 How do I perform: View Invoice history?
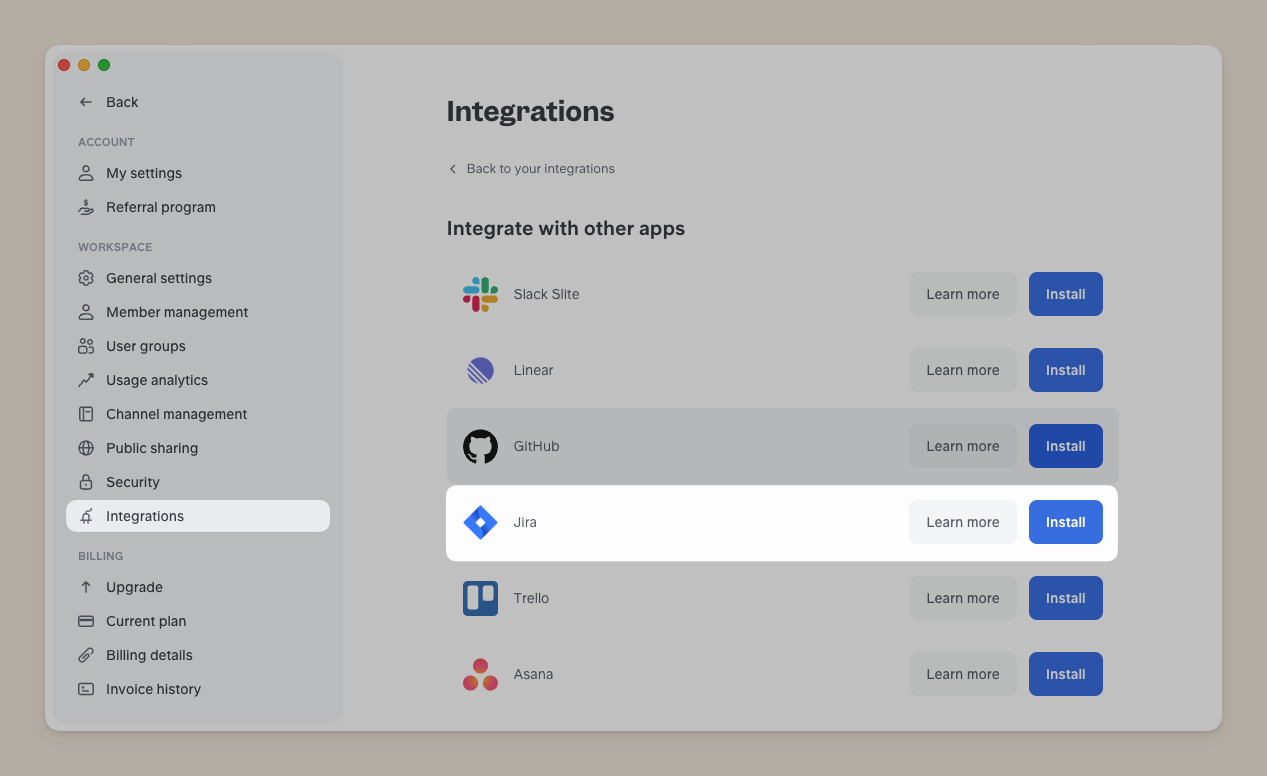[198, 689]
